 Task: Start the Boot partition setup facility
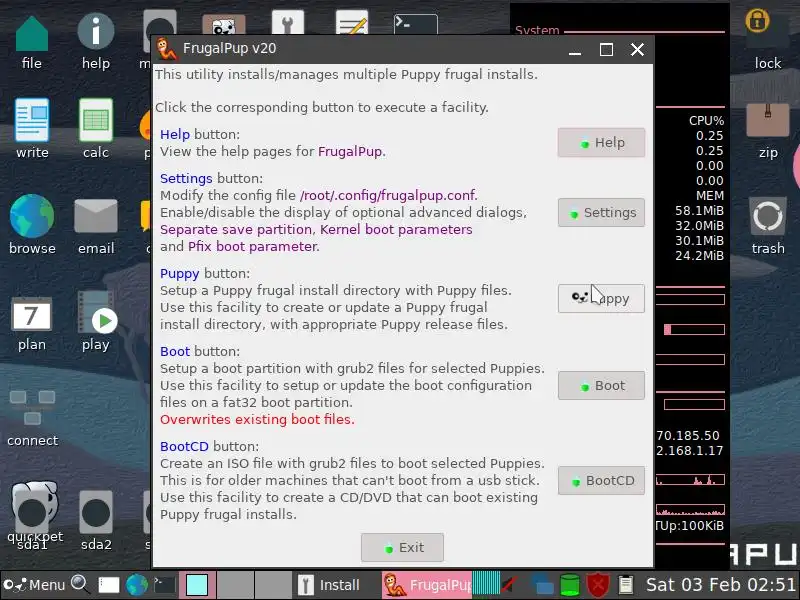pyautogui.click(x=601, y=385)
